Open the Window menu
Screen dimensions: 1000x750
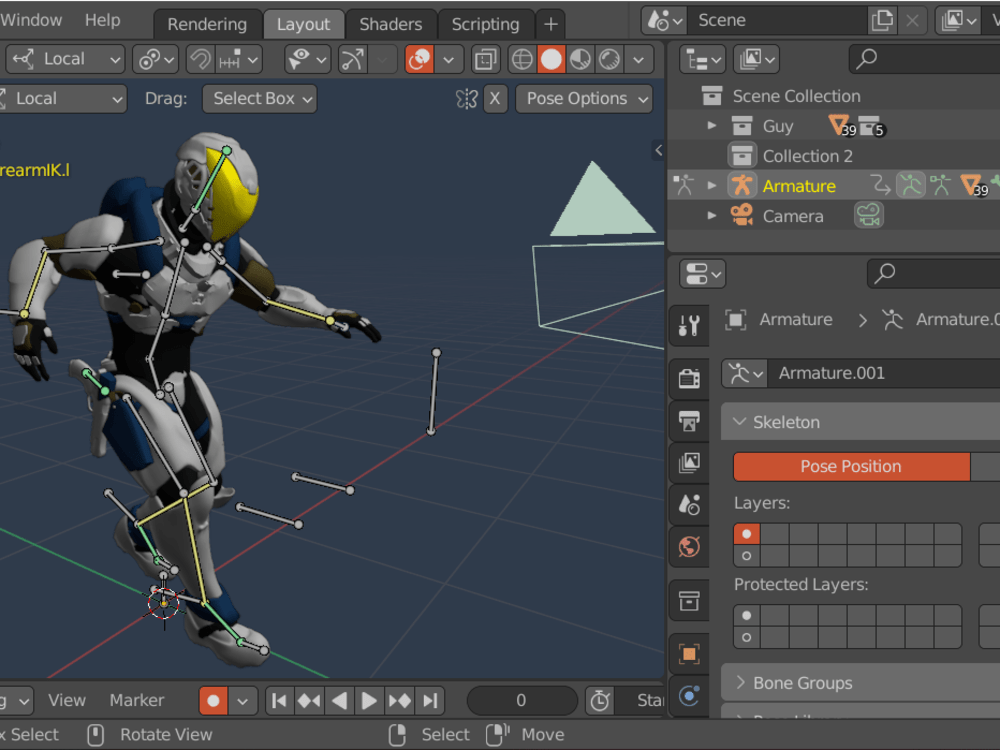(x=30, y=20)
